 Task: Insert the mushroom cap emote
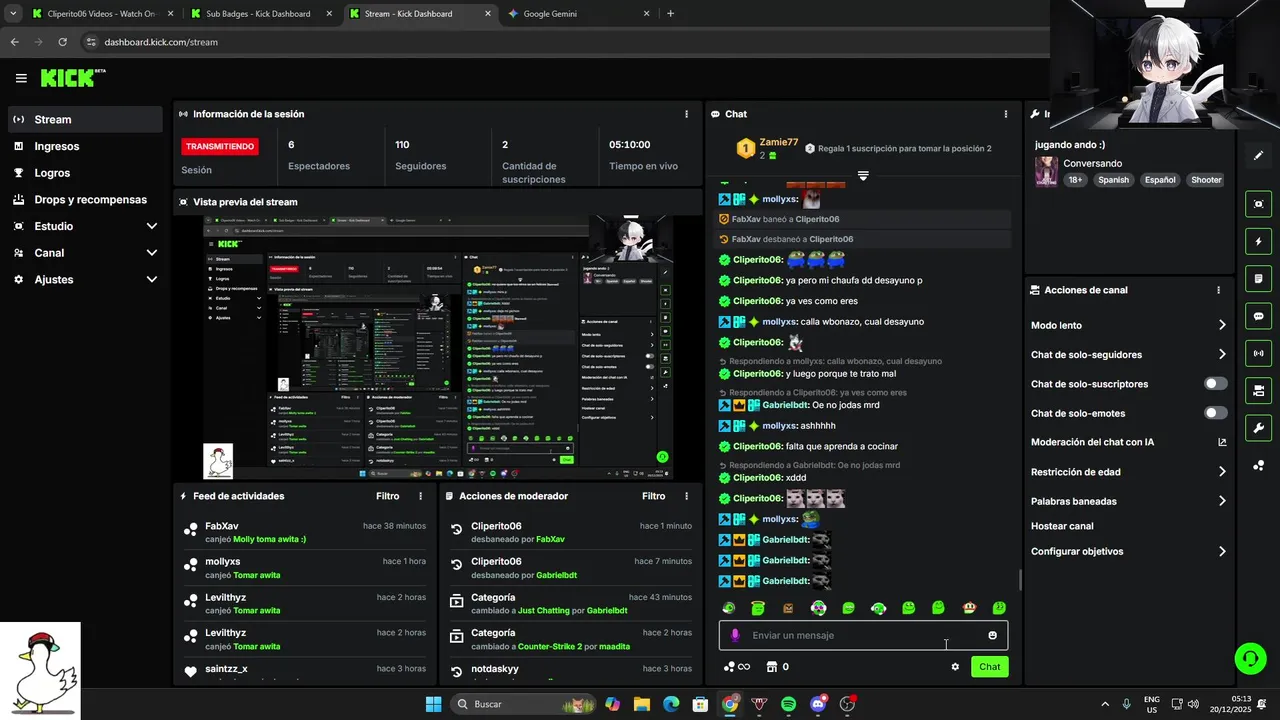tap(968, 608)
